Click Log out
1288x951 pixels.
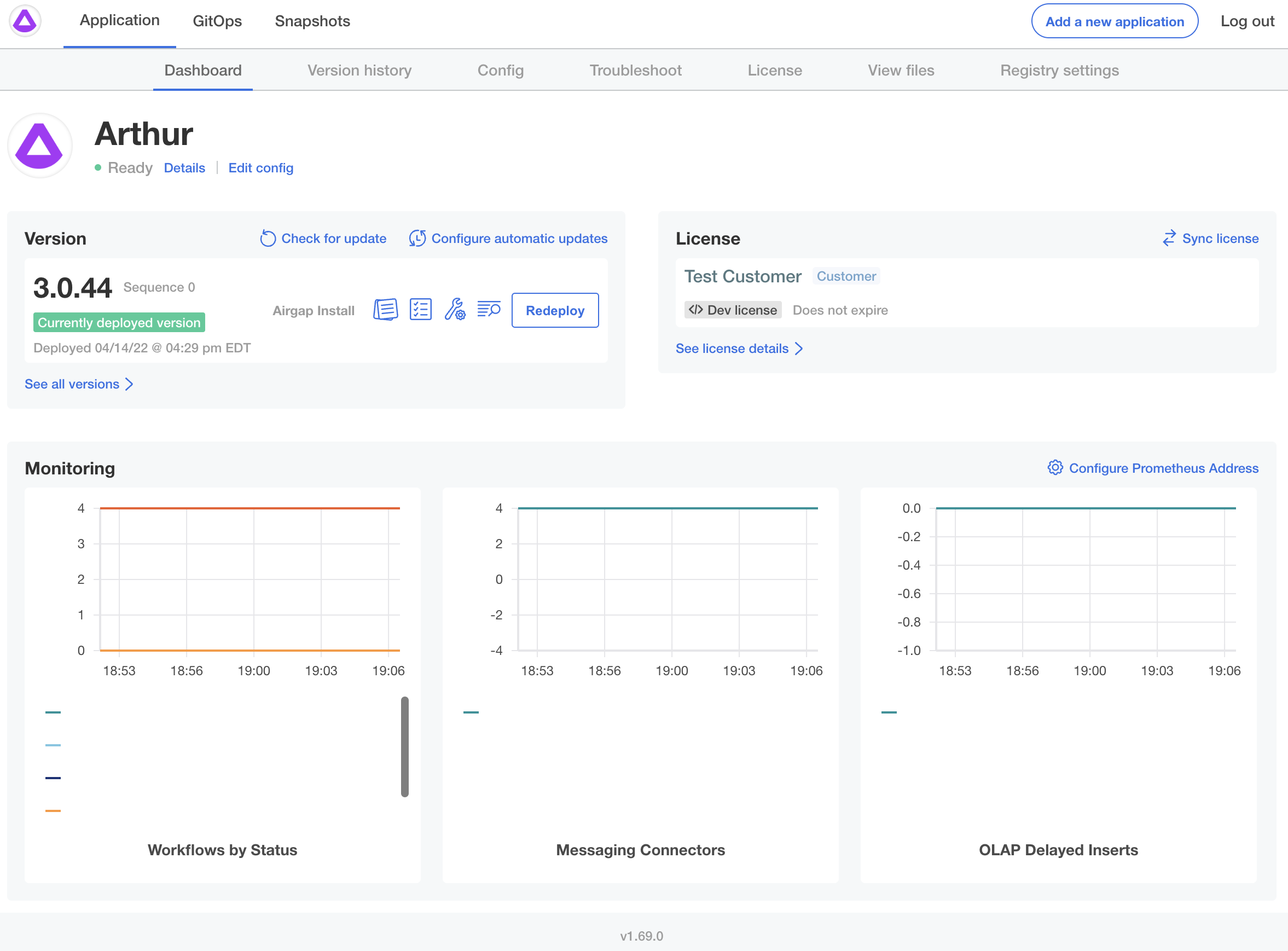pyautogui.click(x=1247, y=21)
